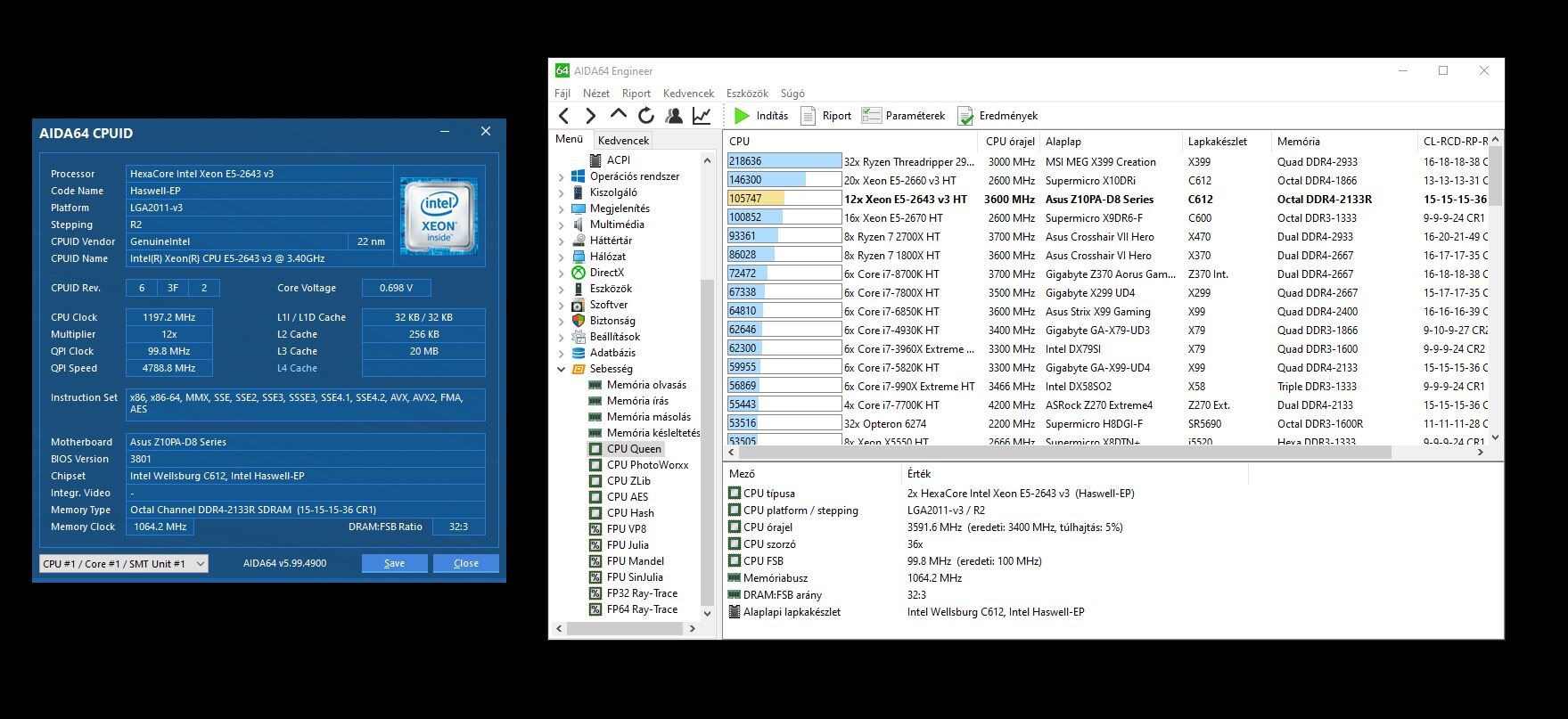Select FPU Julia benchmark

coord(628,545)
